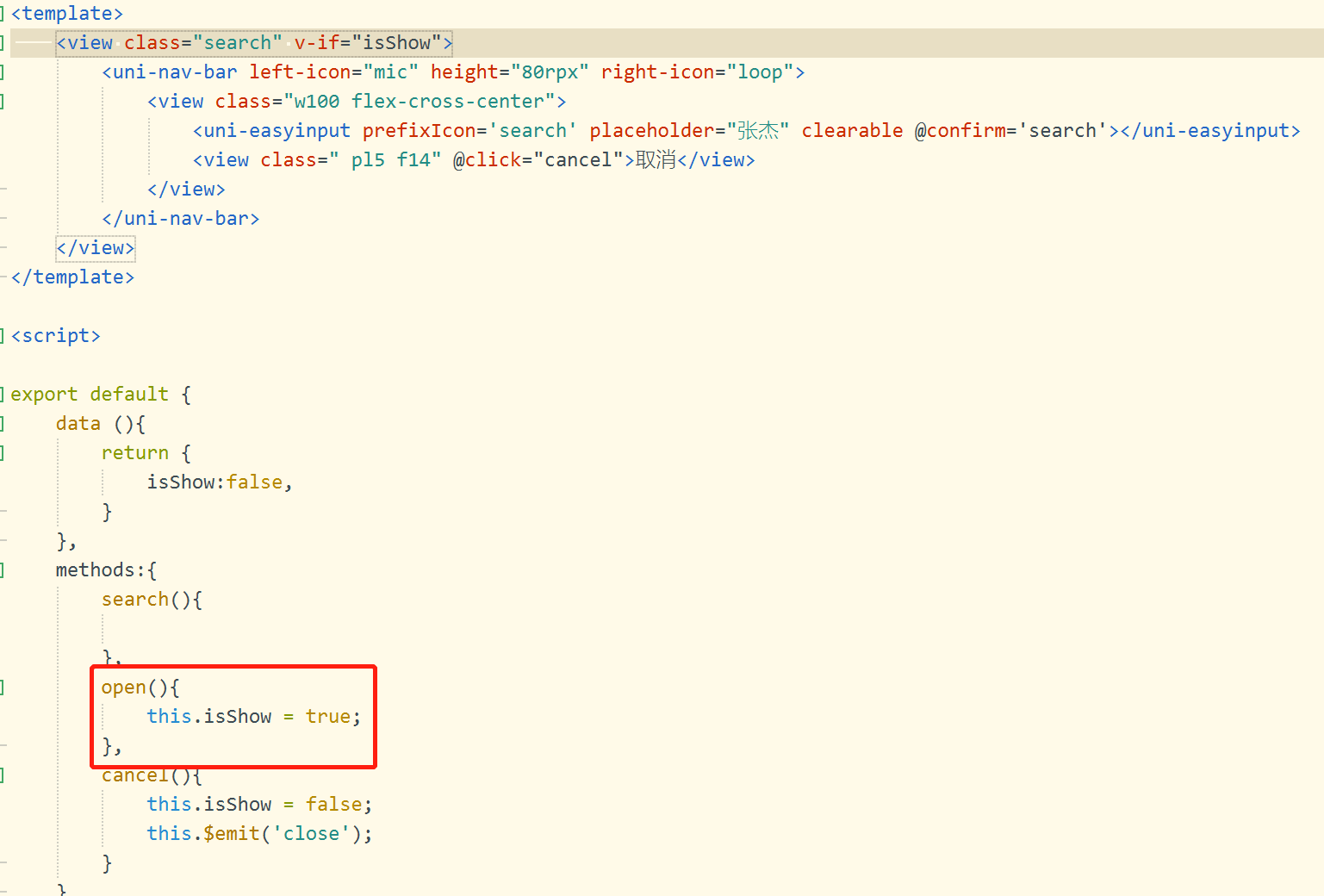Click the placeholder value 张杰
This screenshot has width=1324, height=896.
(758, 131)
